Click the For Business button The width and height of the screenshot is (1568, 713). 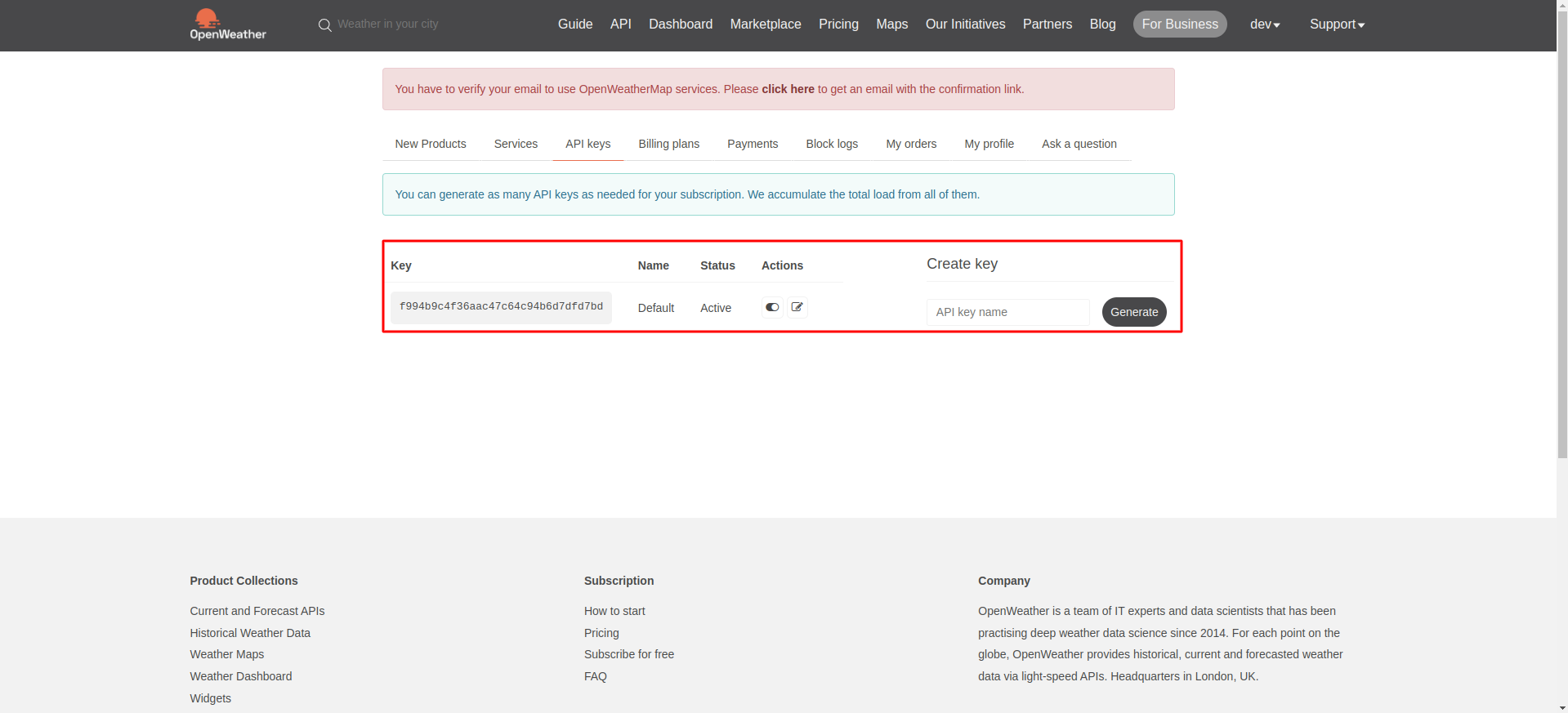tap(1180, 25)
